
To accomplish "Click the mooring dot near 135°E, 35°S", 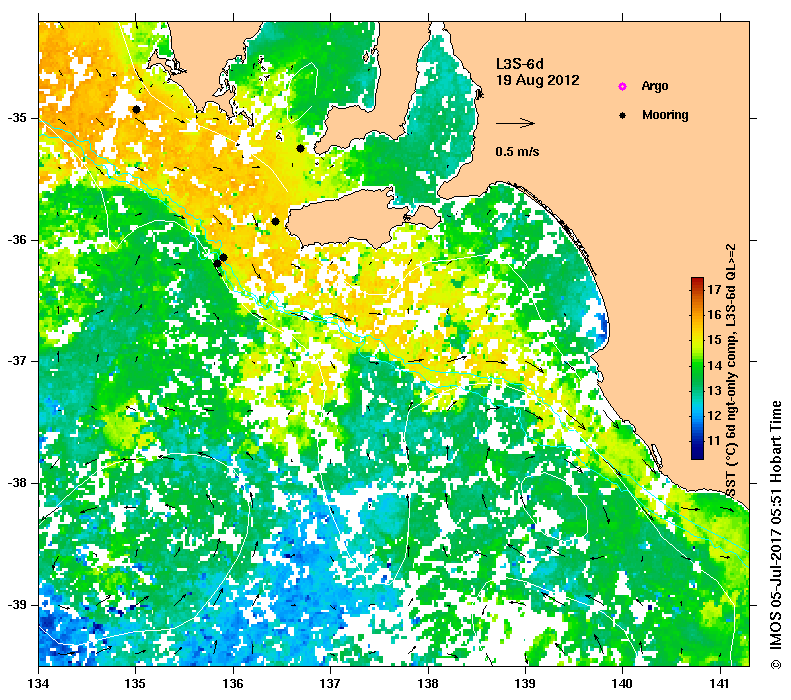I will pyautogui.click(x=136, y=109).
